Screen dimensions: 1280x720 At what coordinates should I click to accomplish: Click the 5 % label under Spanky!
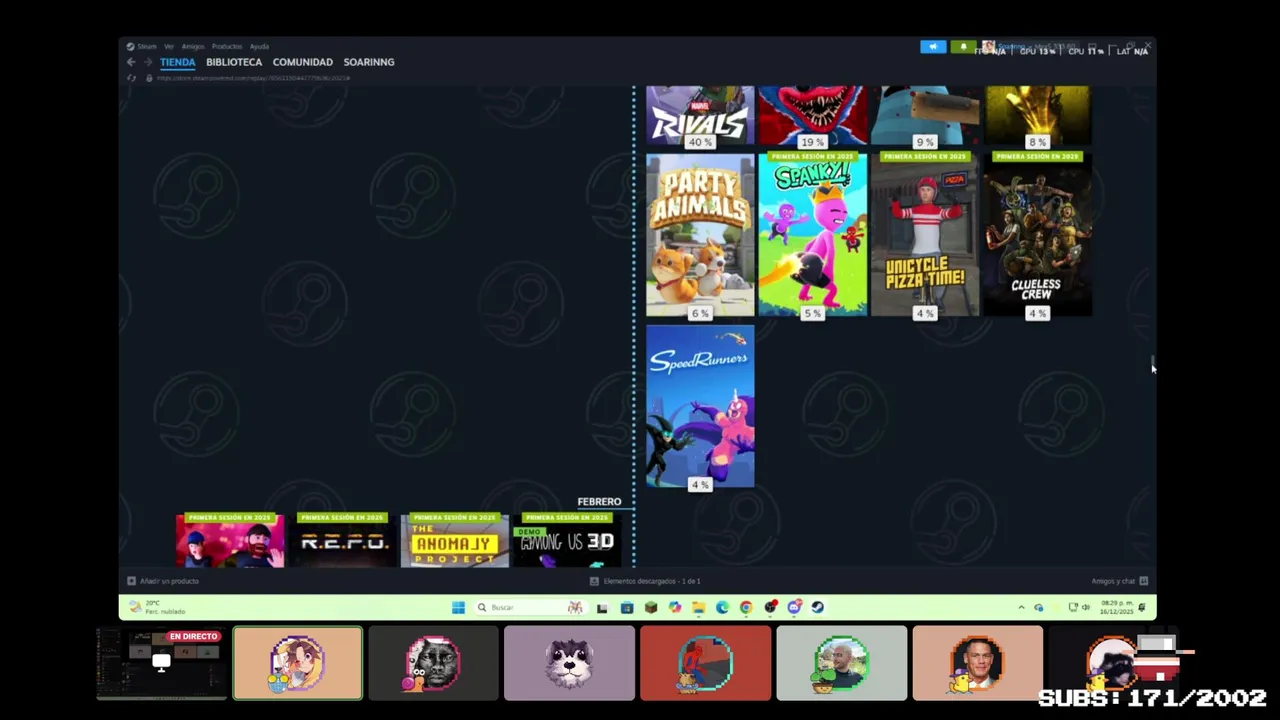812,314
